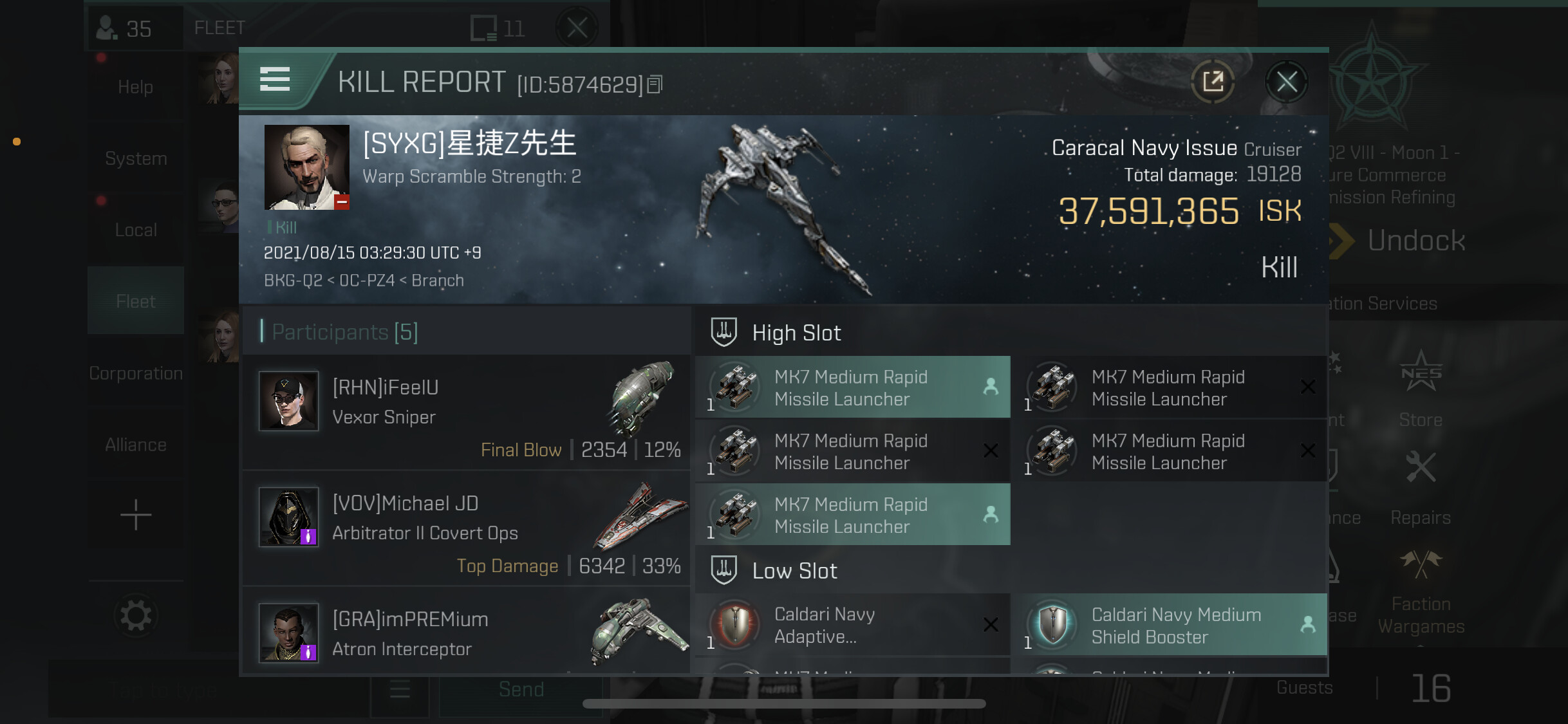Screen dimensions: 1568x724
Task: Select the Help chat channel
Action: [x=136, y=87]
